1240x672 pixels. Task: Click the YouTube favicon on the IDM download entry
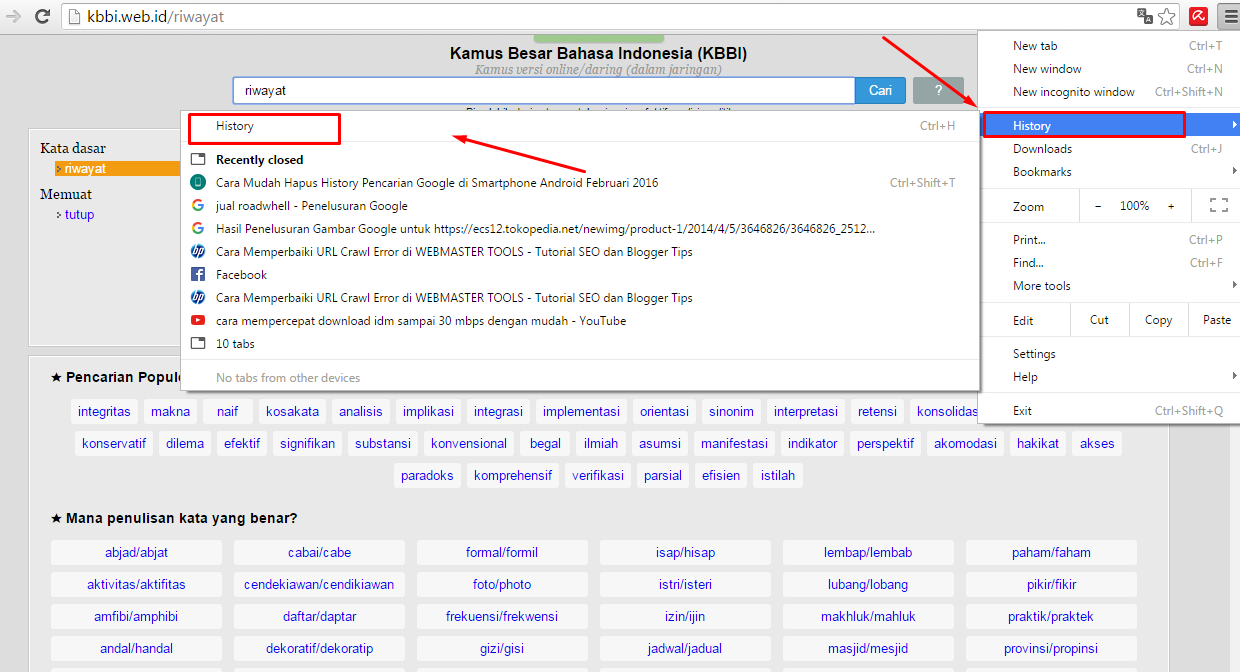point(197,320)
